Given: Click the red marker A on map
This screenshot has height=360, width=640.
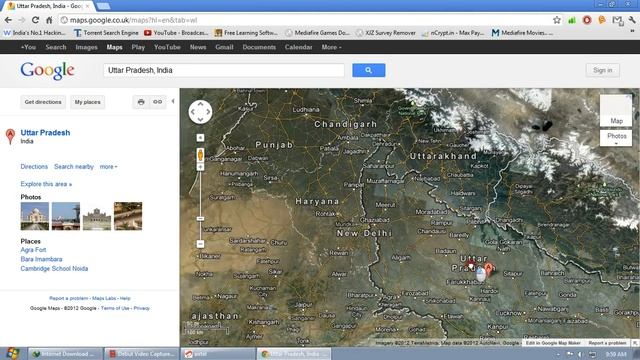Looking at the screenshot, I should click(489, 269).
